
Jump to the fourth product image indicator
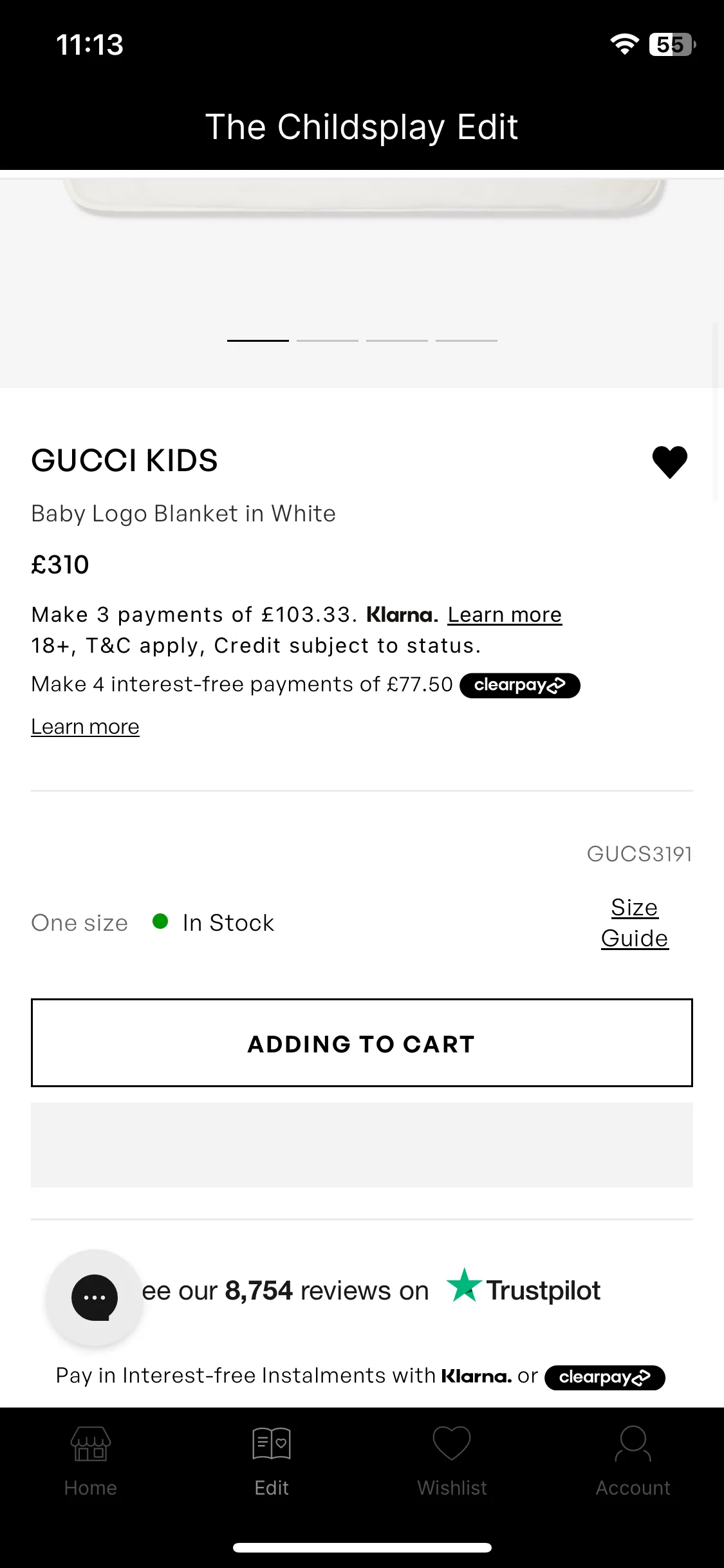point(466,341)
